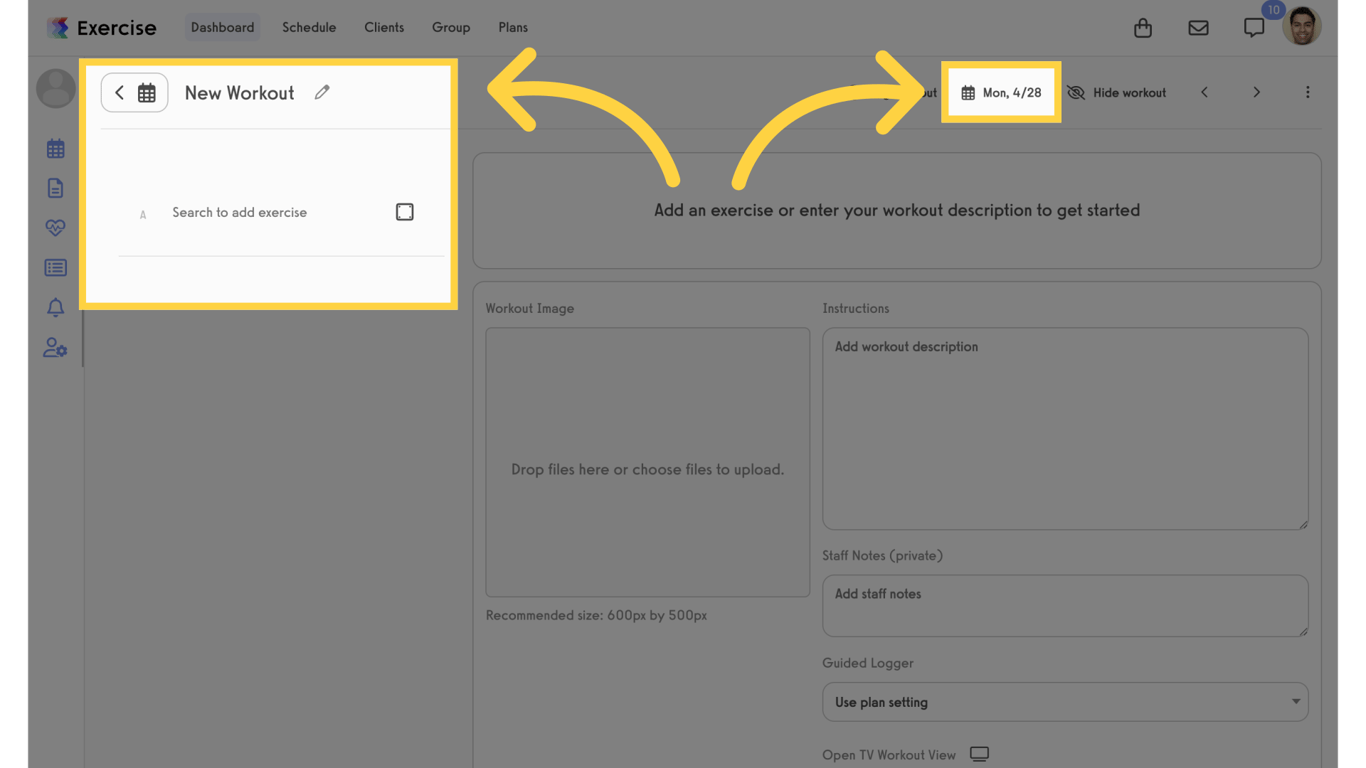Select the Plans tab
1366x768 pixels.
tap(513, 28)
